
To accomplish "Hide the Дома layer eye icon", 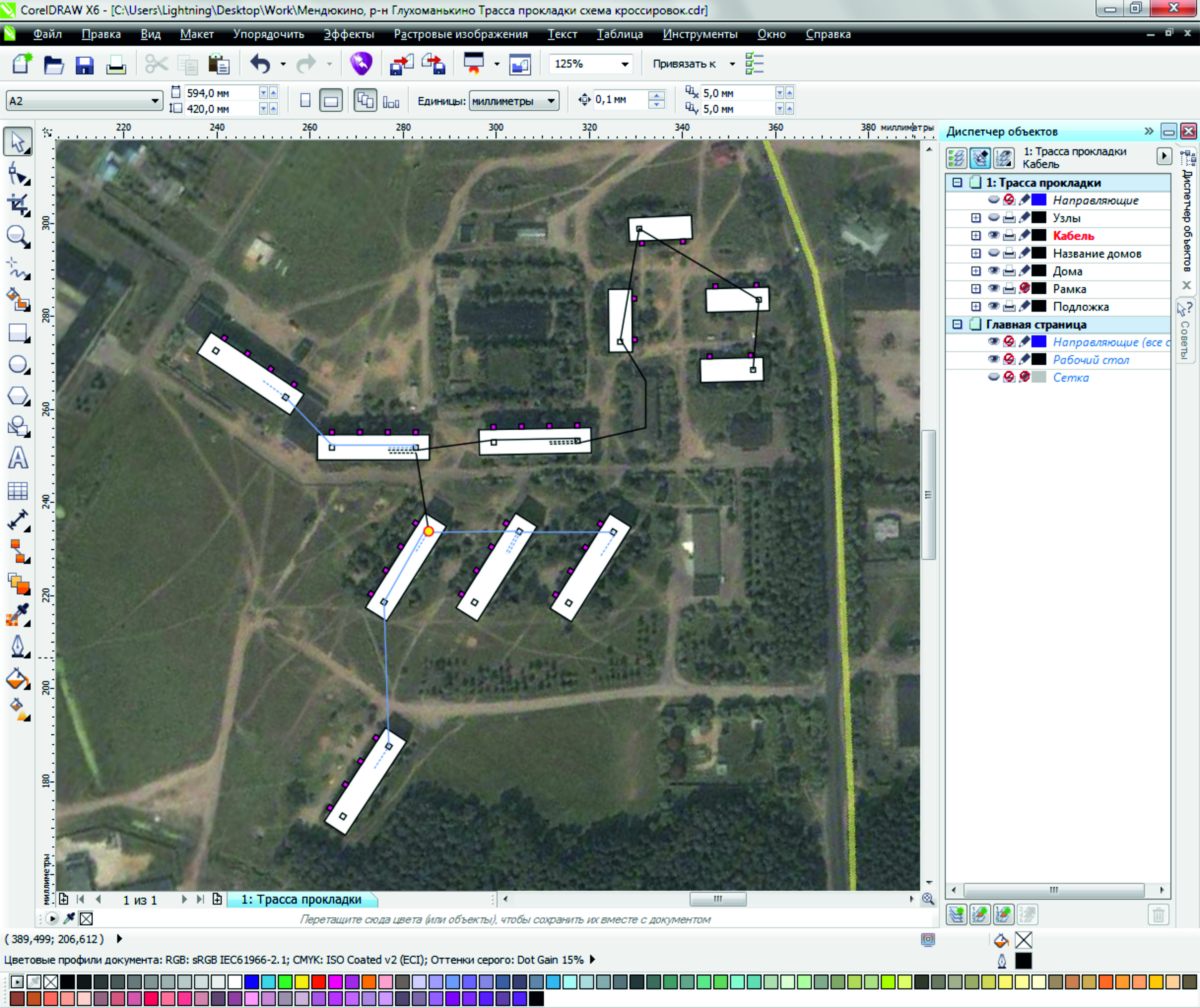I will pos(994,271).
